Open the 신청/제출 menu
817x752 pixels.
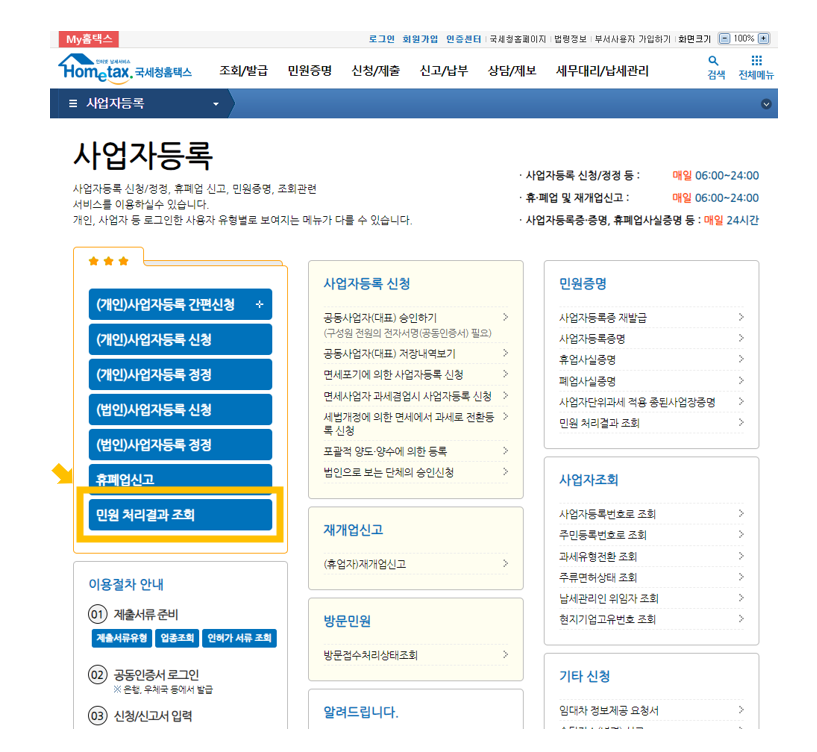[376, 71]
